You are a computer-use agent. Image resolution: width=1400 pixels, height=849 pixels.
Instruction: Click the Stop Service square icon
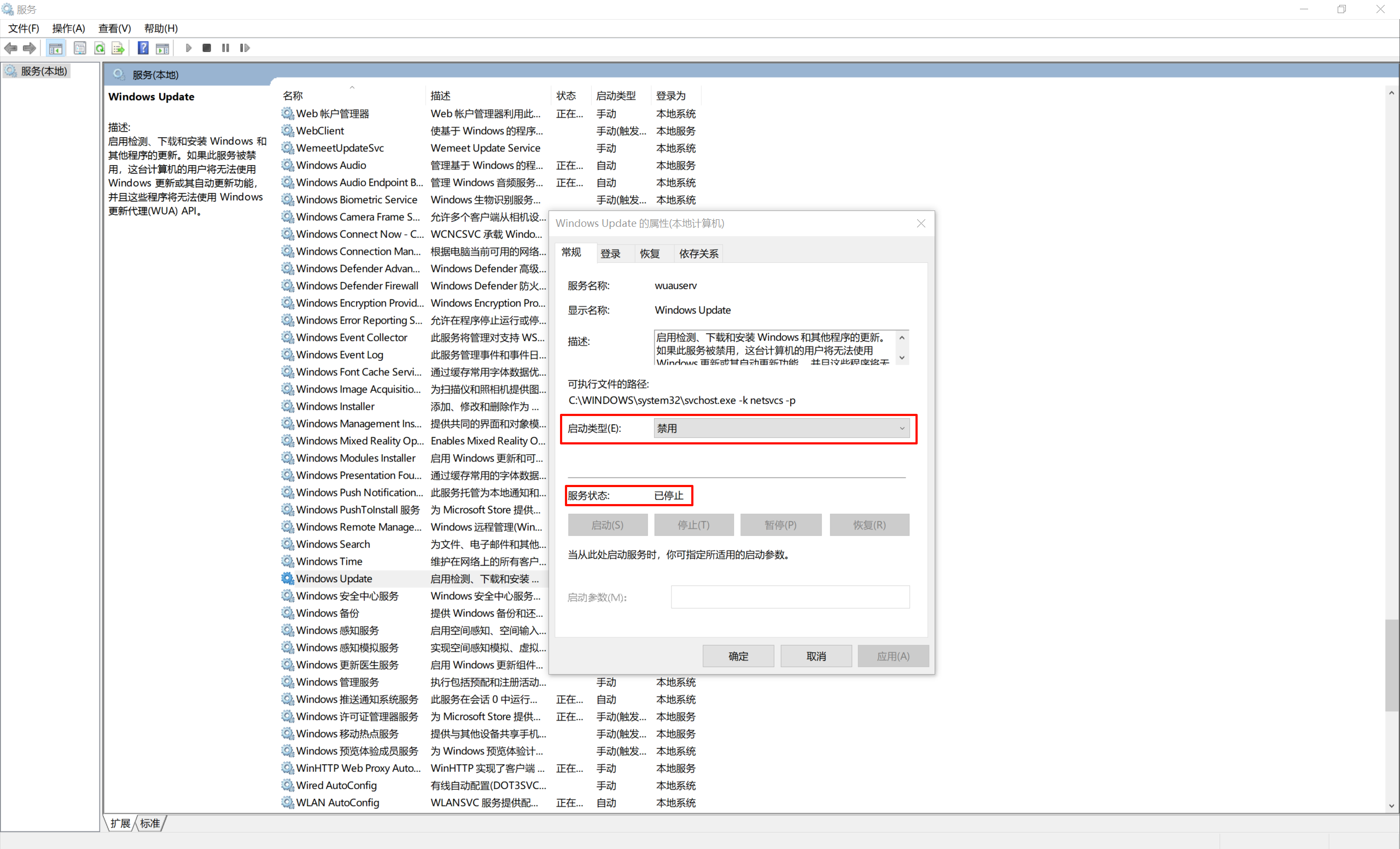point(207,48)
